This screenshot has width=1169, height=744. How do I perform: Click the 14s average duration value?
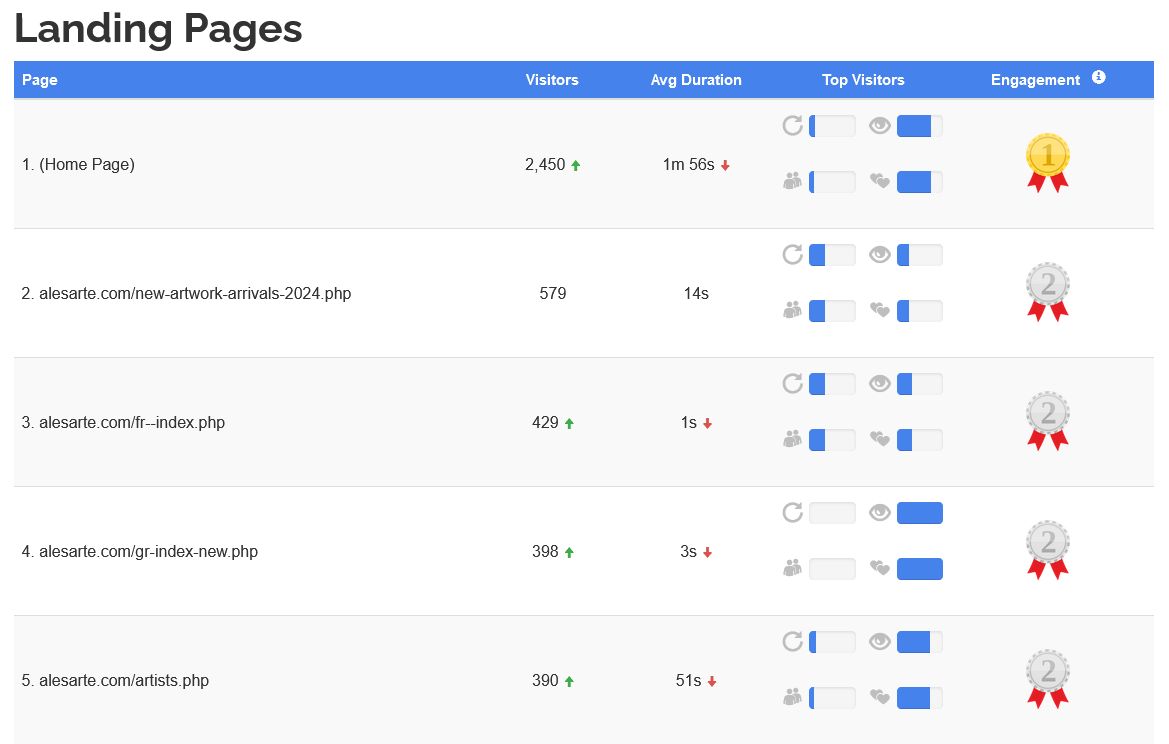[696, 294]
